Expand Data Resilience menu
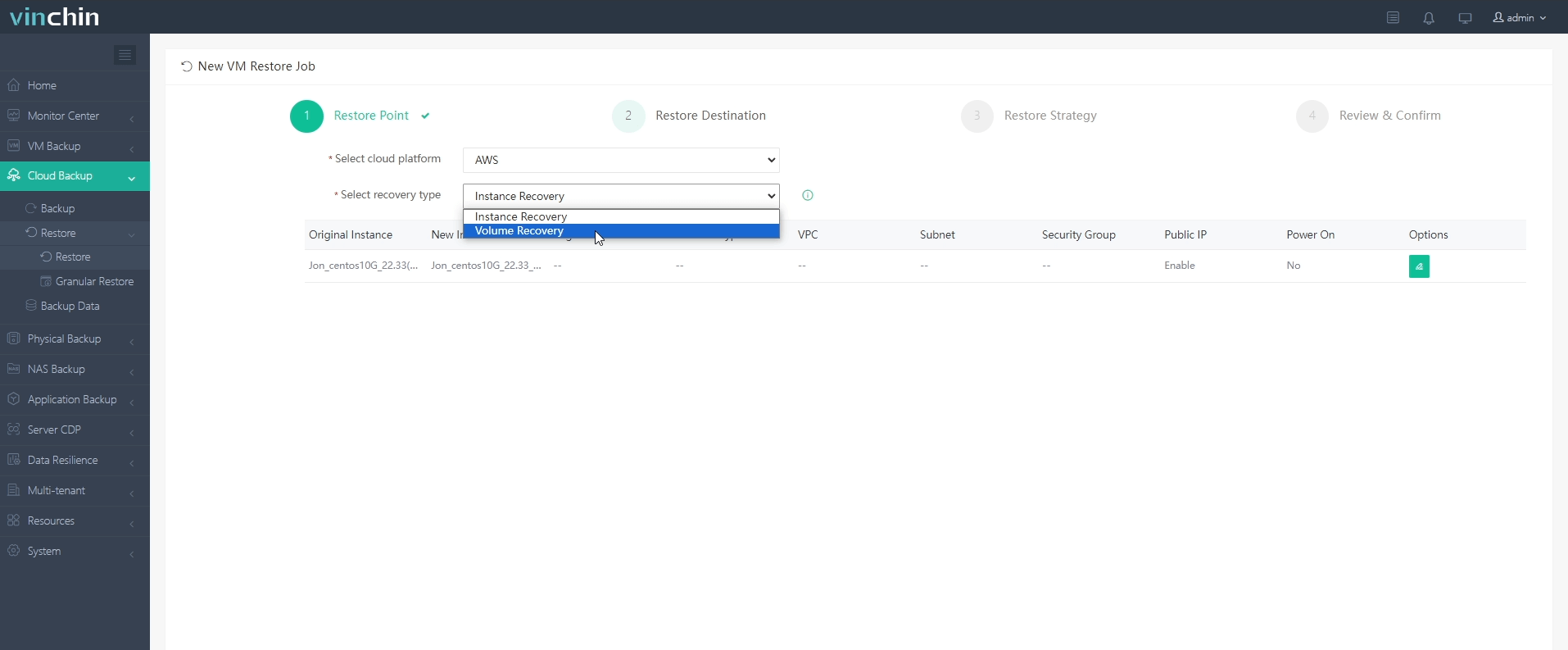The width and height of the screenshot is (1568, 650). [75, 460]
